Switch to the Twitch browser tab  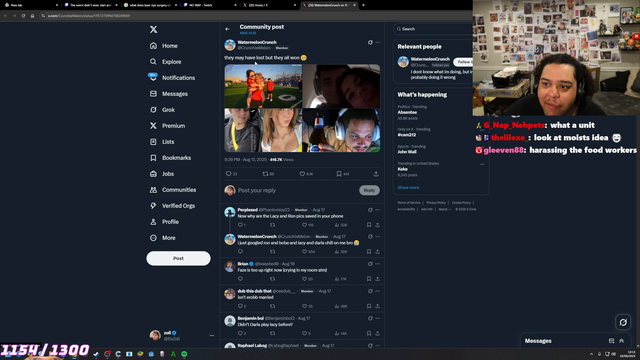pos(208,5)
